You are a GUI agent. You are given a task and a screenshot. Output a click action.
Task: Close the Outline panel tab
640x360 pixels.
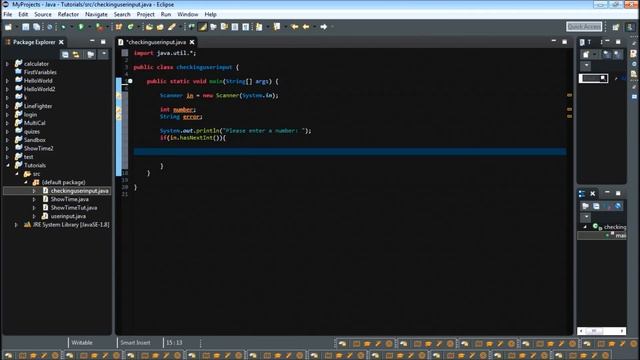point(593,193)
